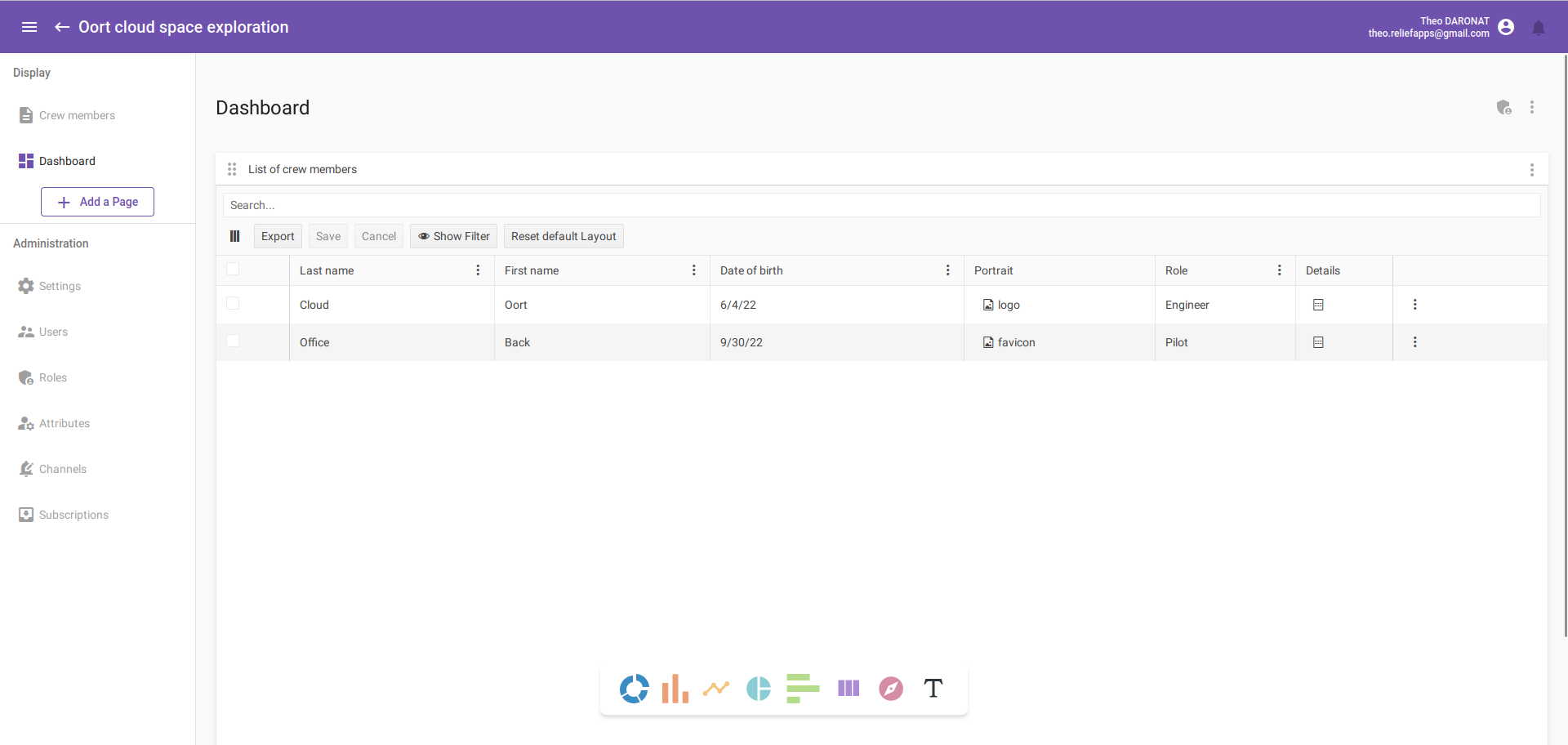Viewport: 1568px width, 745px height.
Task: Open the column chooser icon
Action: [235, 236]
